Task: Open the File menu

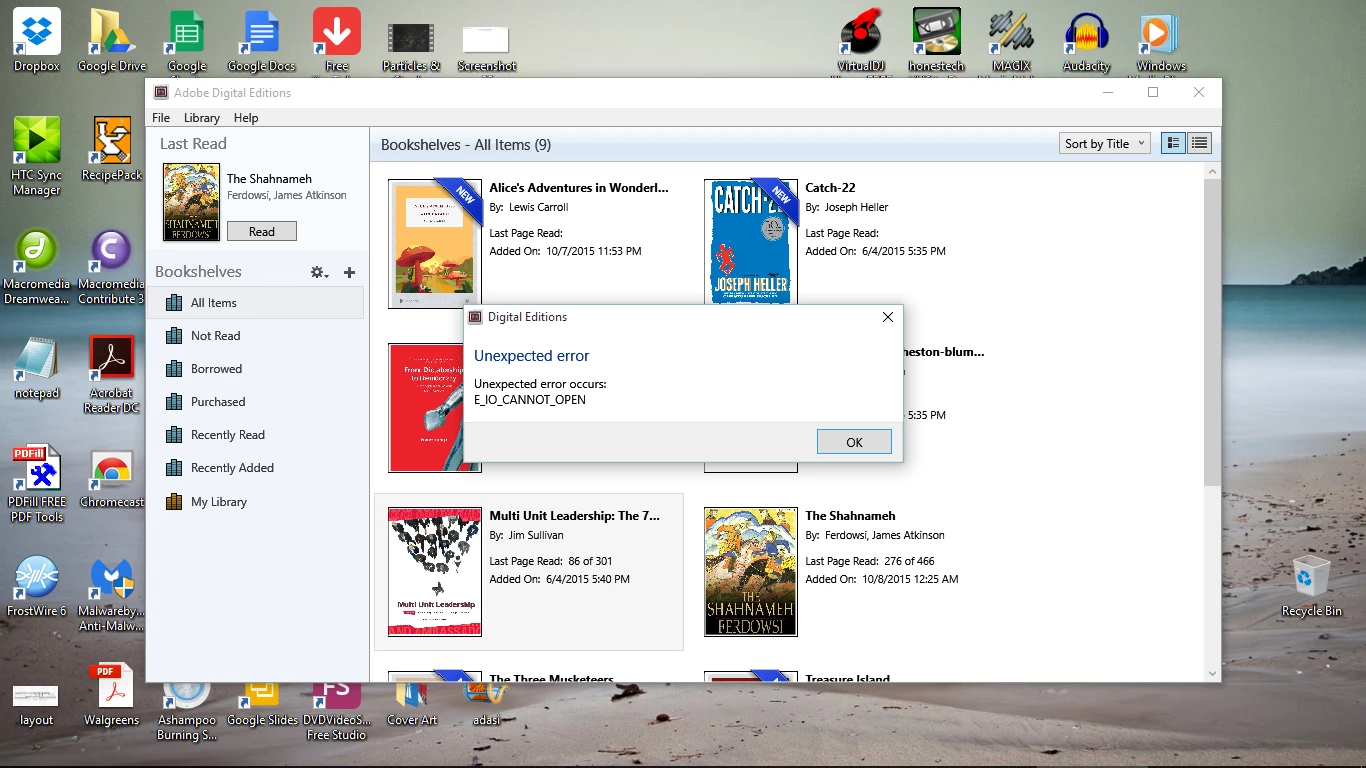Action: pos(161,118)
